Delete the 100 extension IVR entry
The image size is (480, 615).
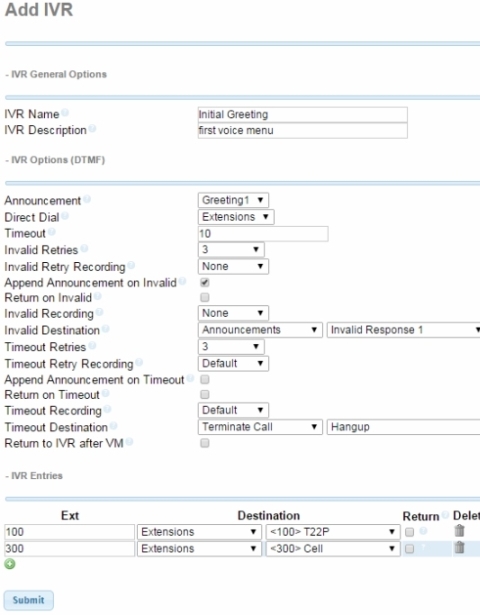click(x=459, y=531)
